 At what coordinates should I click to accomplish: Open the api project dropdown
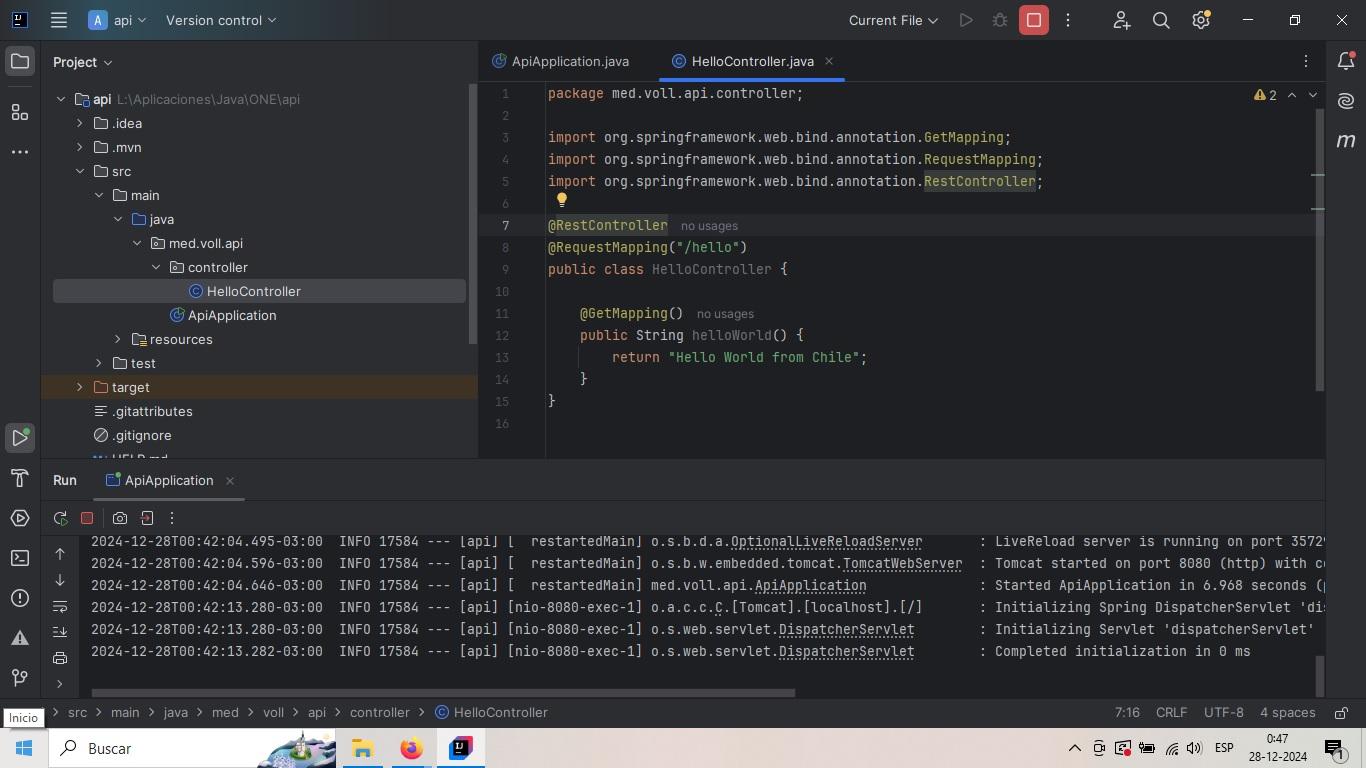click(118, 20)
